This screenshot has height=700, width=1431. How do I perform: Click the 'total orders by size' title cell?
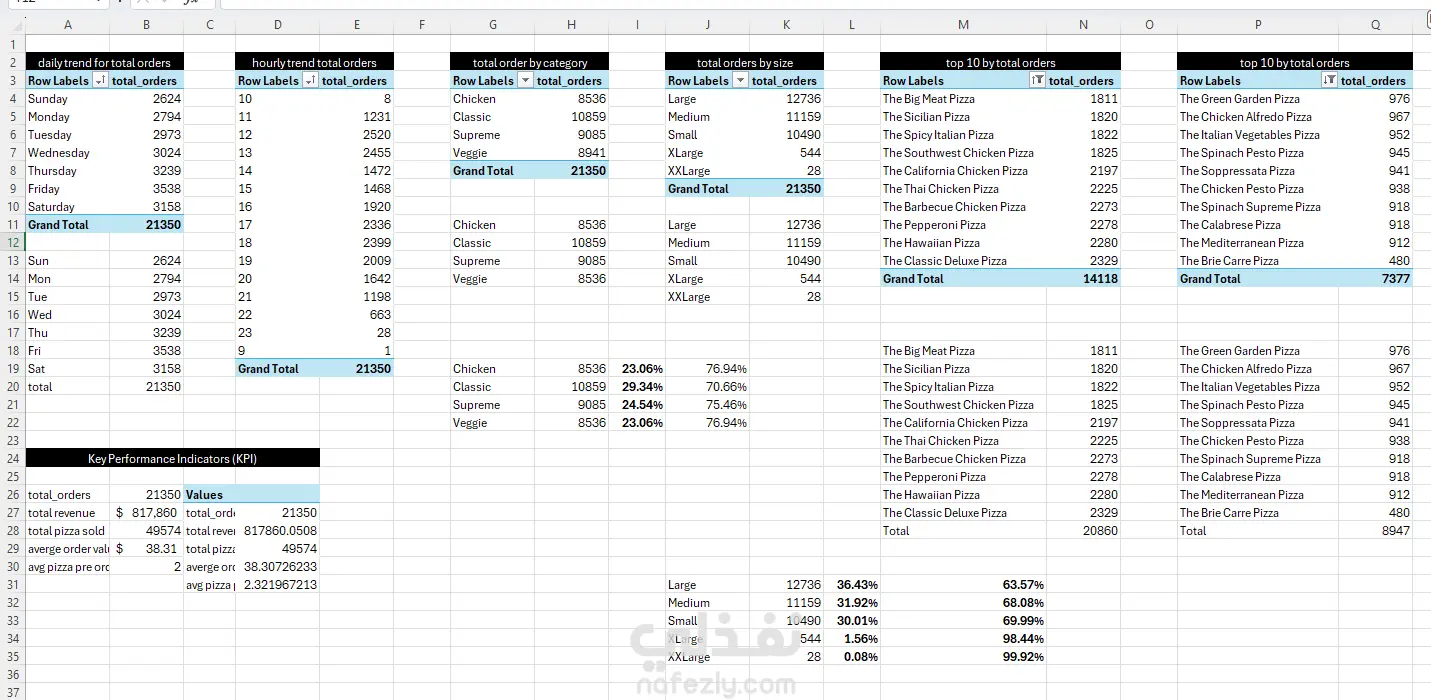745,62
